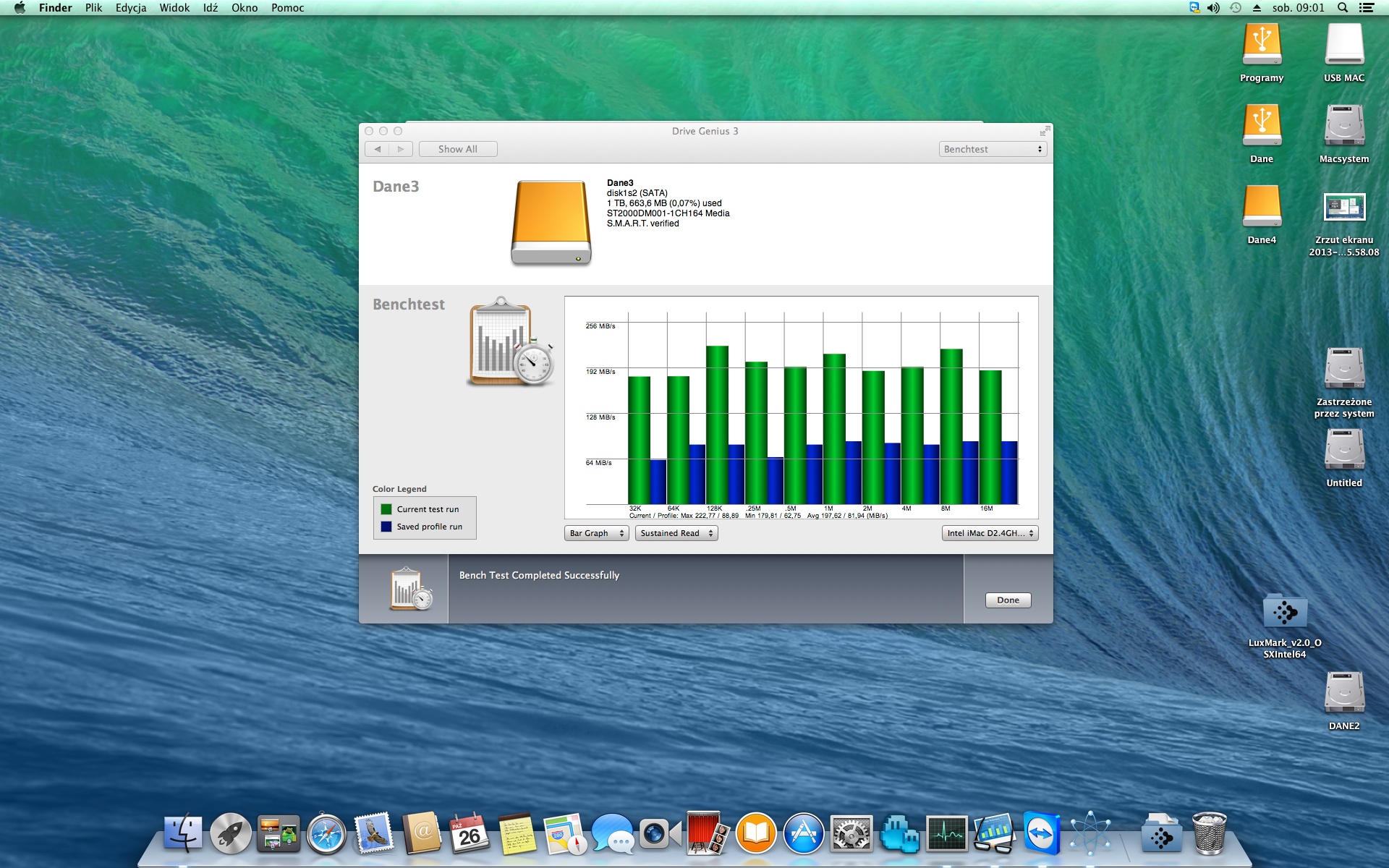Viewport: 1389px width, 868px height.
Task: Go forward with the right arrow button
Action: [x=401, y=149]
